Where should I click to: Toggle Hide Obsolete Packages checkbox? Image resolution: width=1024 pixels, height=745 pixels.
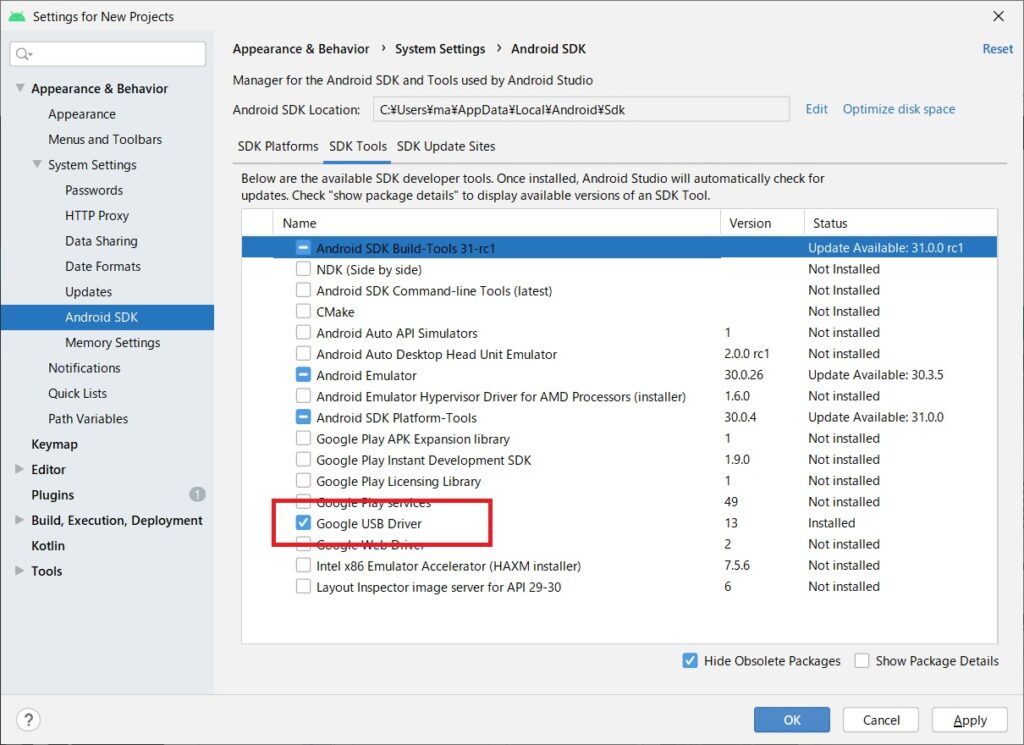point(690,661)
